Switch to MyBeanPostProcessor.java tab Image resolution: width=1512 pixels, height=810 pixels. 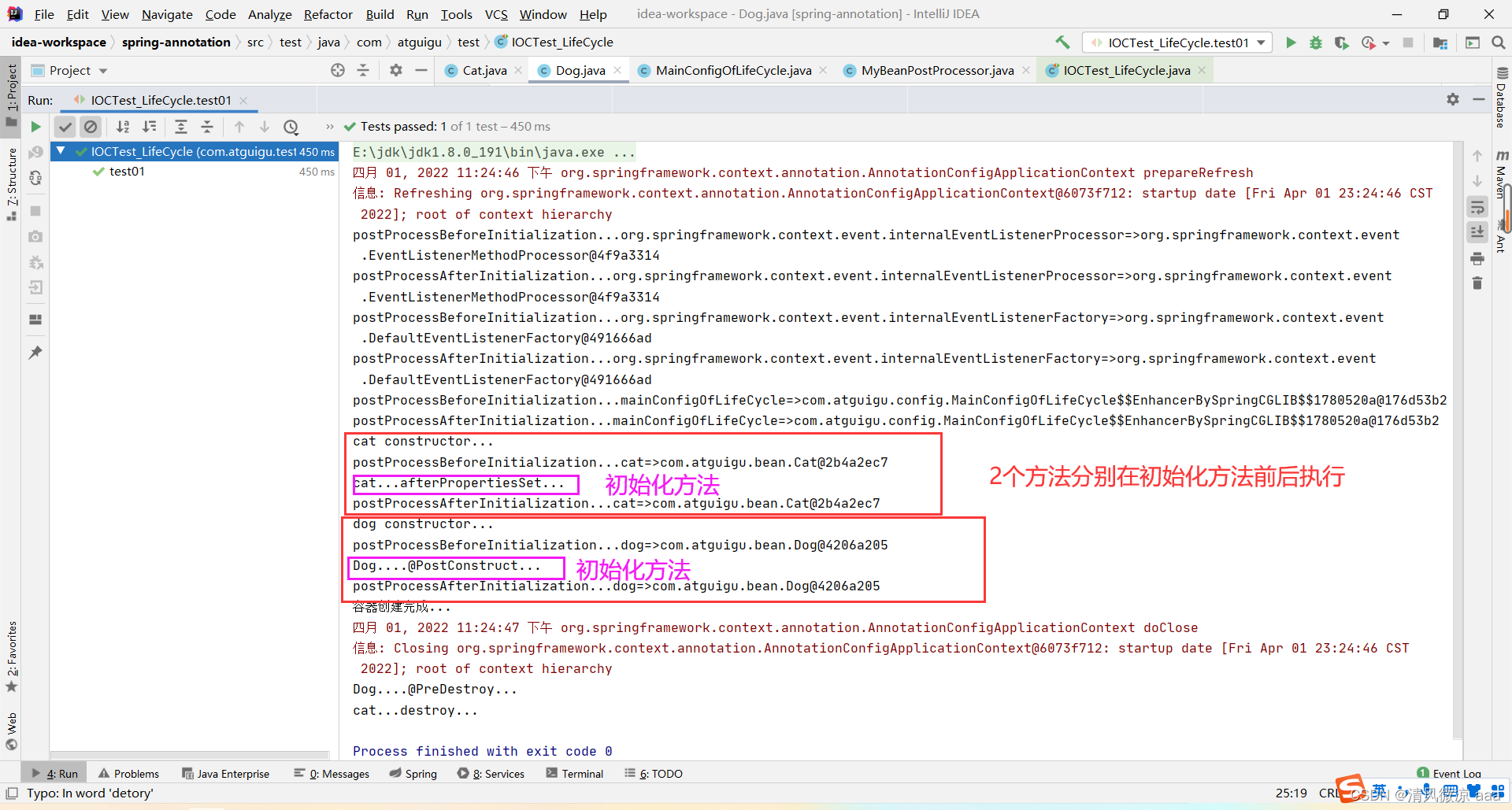click(x=936, y=71)
